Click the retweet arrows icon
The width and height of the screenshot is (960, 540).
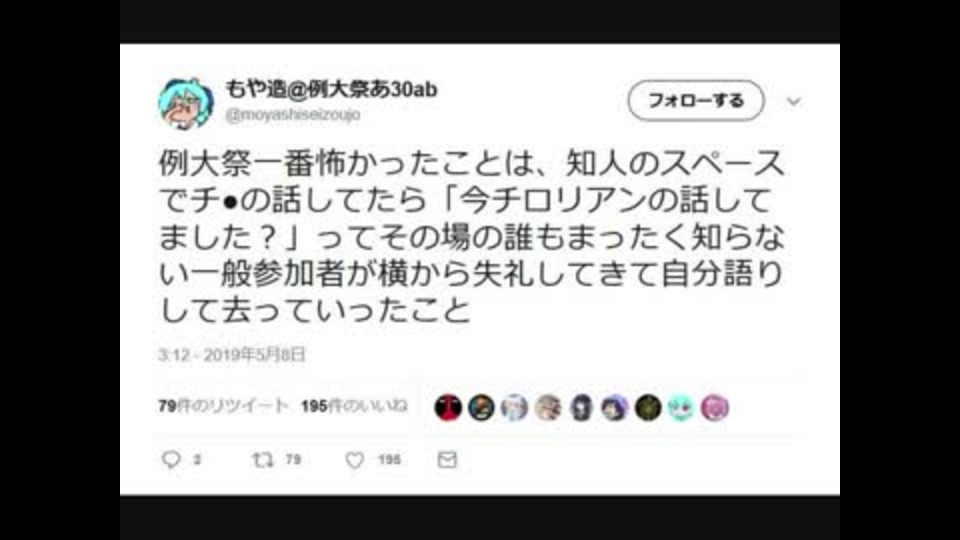263,459
